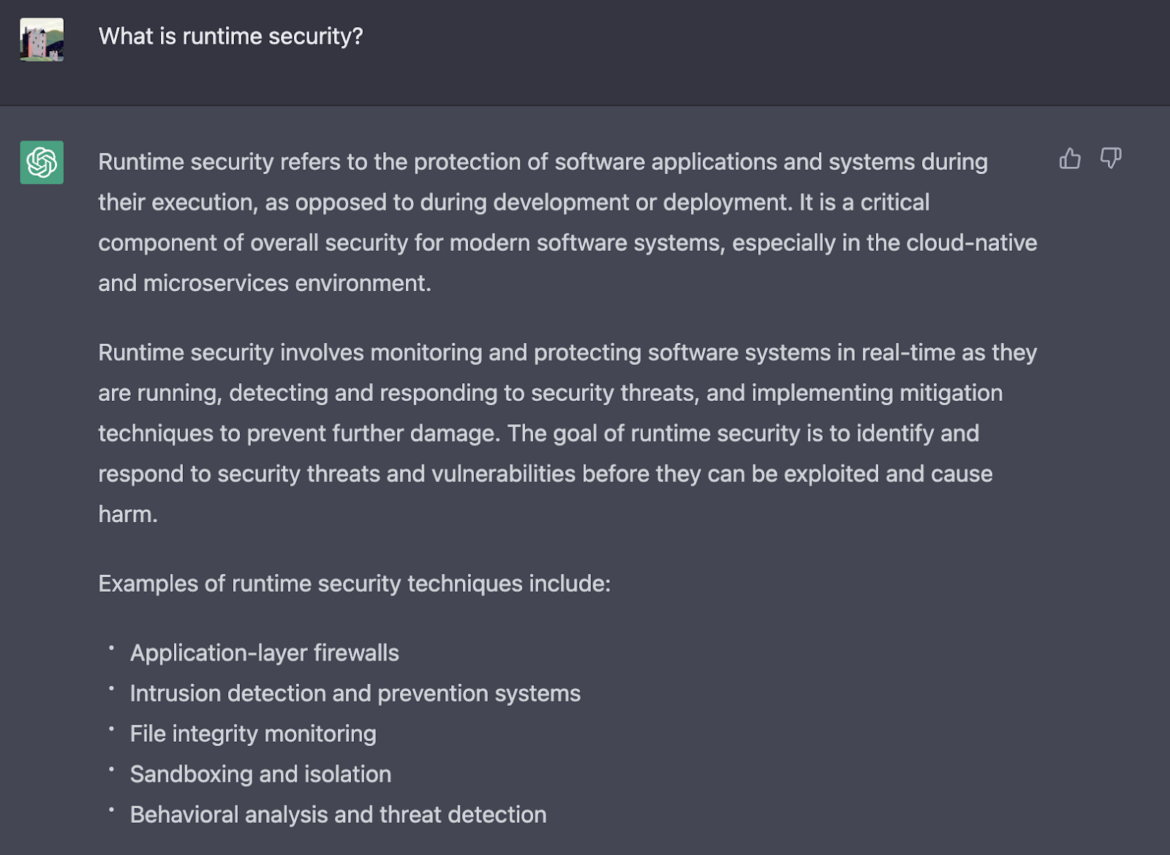
Task: Click the bullet marker beside 'Sandboxing and isolation'
Action: [113, 771]
